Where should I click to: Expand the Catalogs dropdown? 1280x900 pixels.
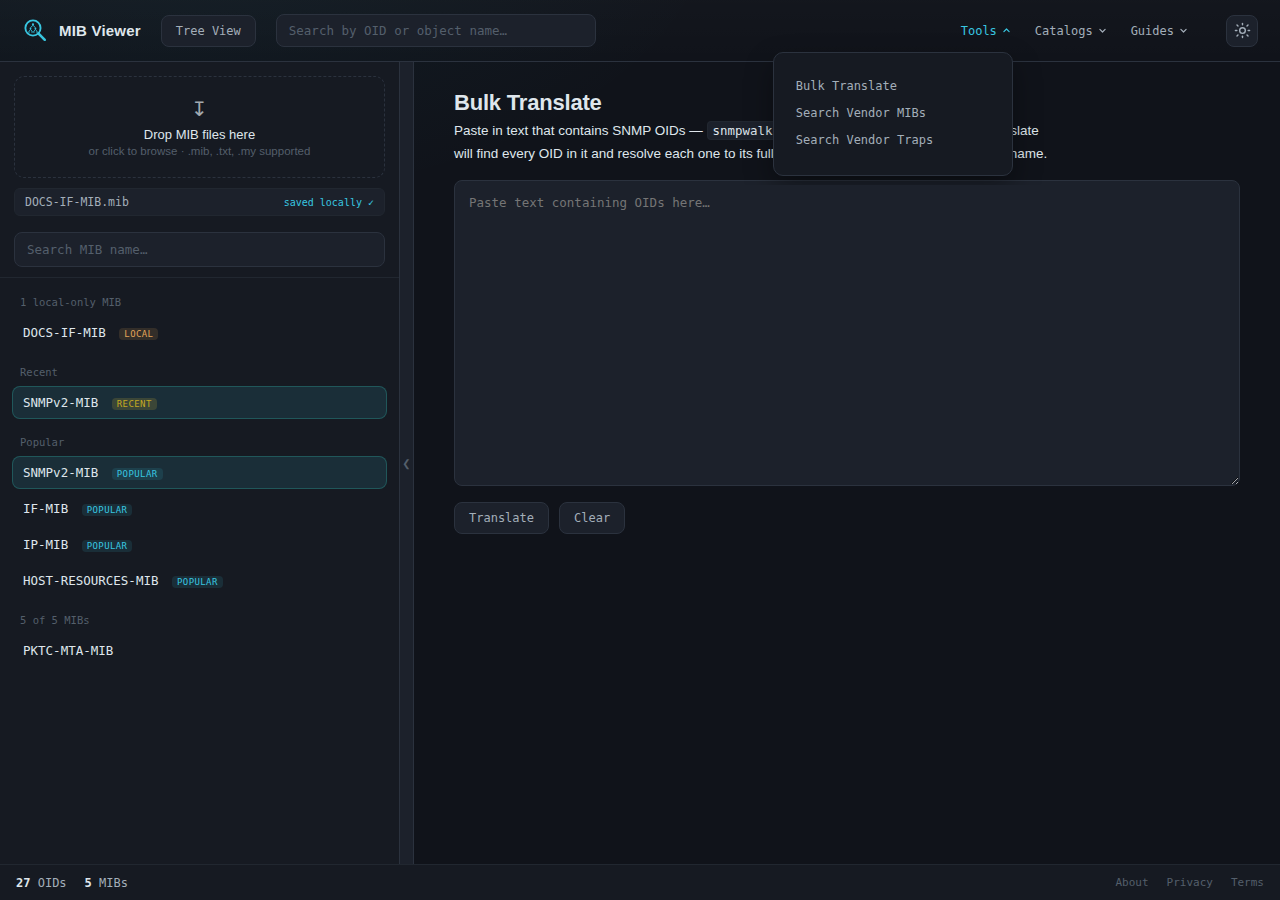click(1070, 31)
